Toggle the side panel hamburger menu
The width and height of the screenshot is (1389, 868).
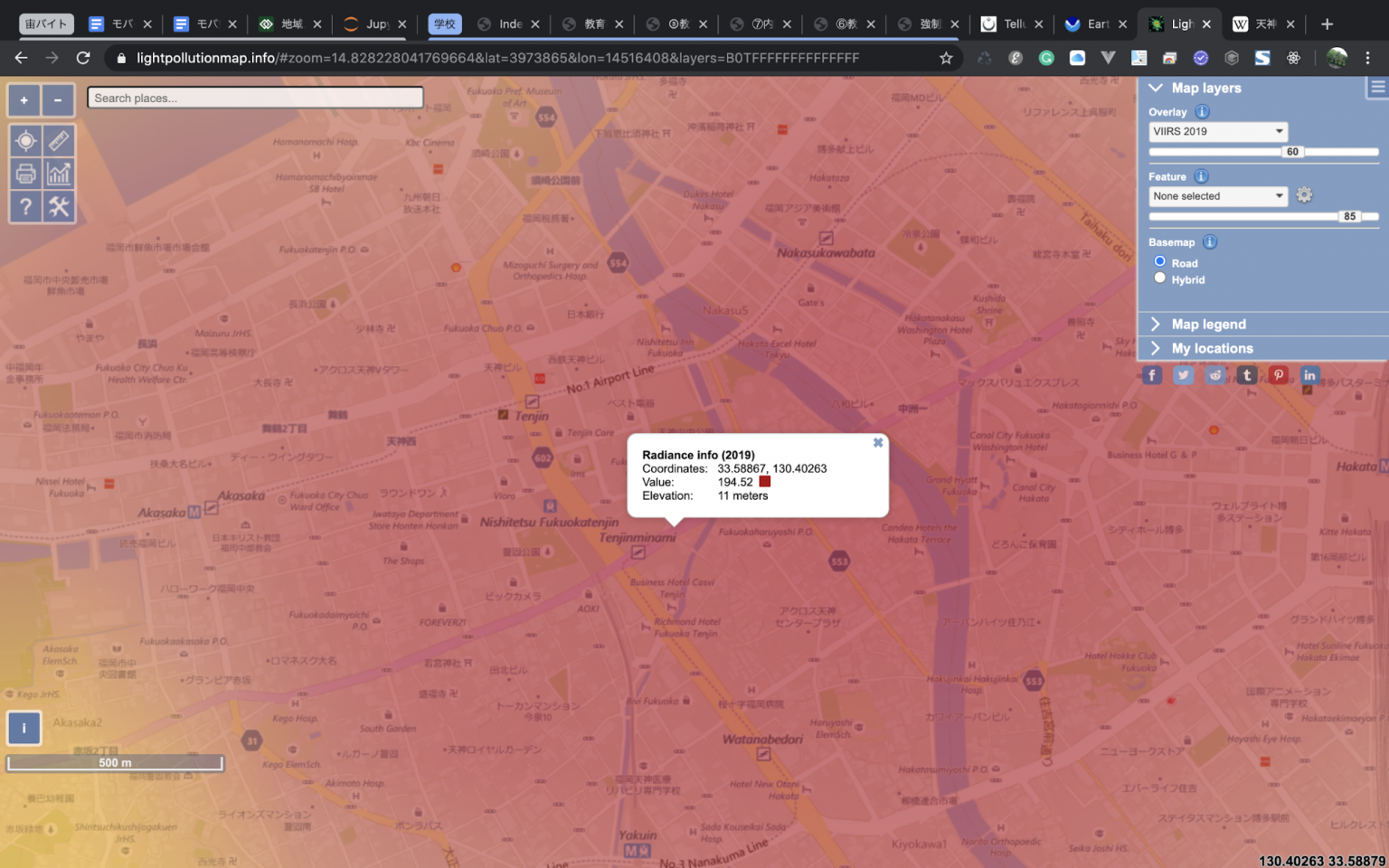[x=1377, y=87]
